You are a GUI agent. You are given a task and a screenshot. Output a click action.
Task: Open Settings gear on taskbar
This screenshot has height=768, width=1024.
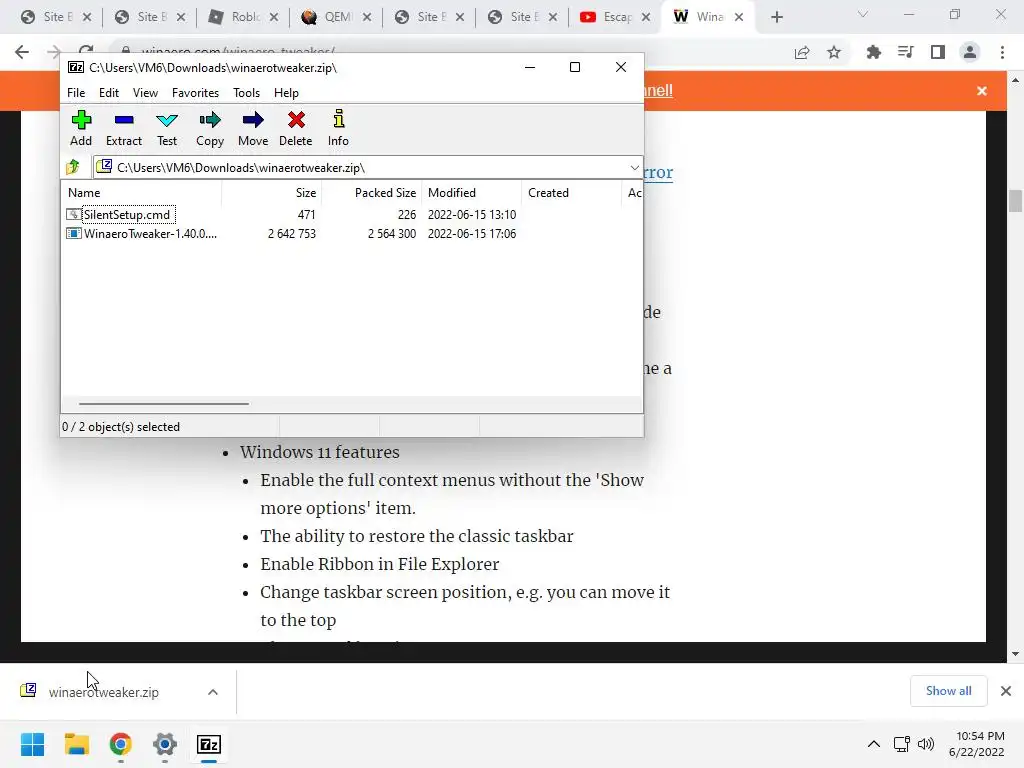165,744
